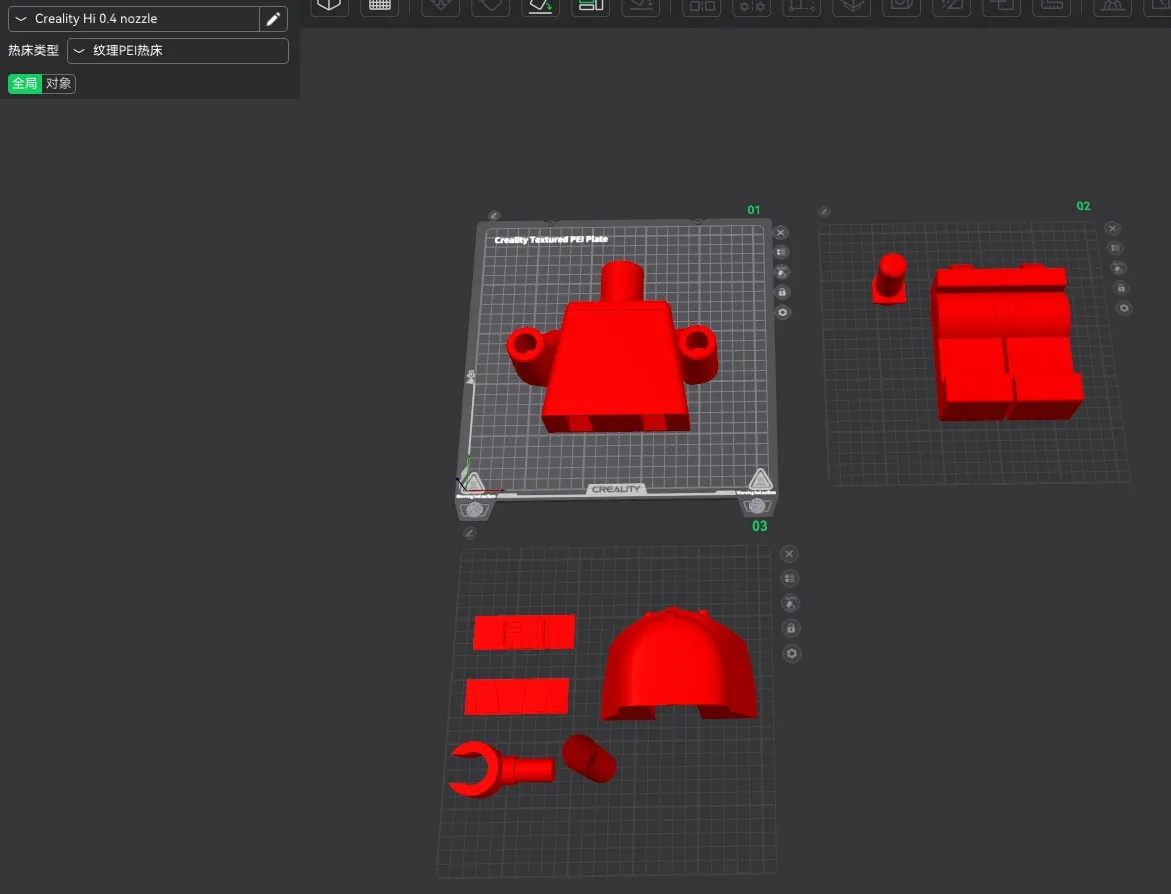Click the add model cube icon in top toolbar

(329, 6)
